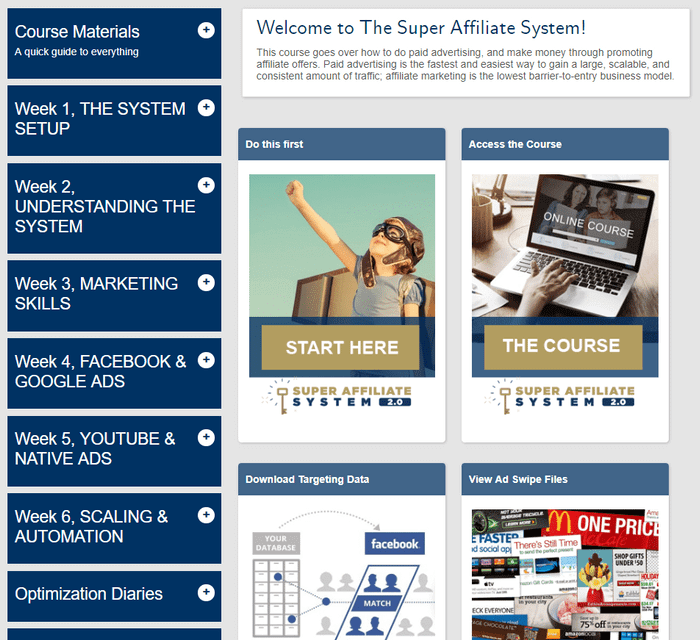Open Week 6, SCALING & AUTOMATION title
This screenshot has height=640, width=700.
(92, 526)
